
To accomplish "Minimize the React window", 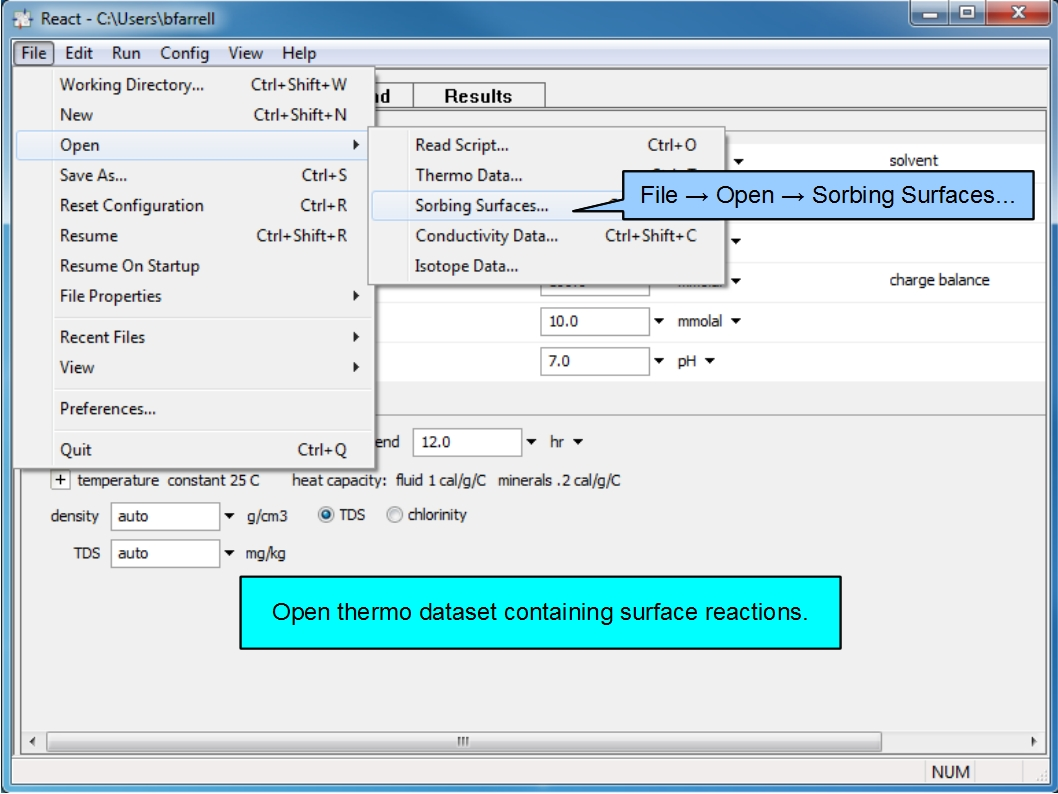I will click(930, 13).
